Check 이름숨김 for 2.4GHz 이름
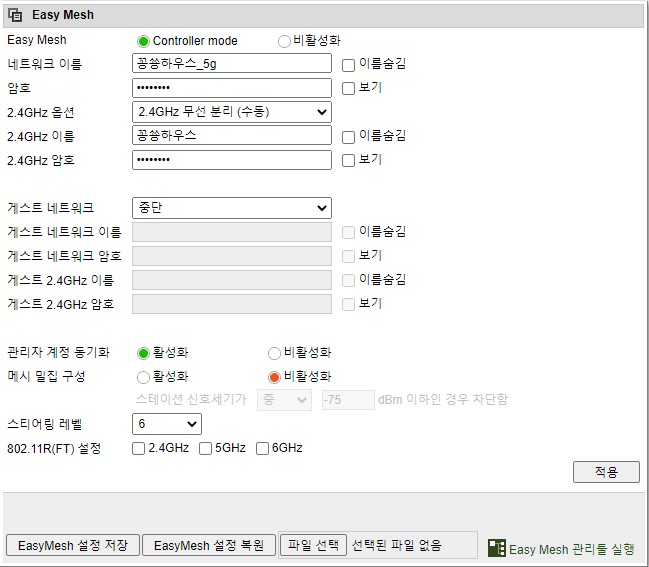The width and height of the screenshot is (649, 567). (348, 137)
